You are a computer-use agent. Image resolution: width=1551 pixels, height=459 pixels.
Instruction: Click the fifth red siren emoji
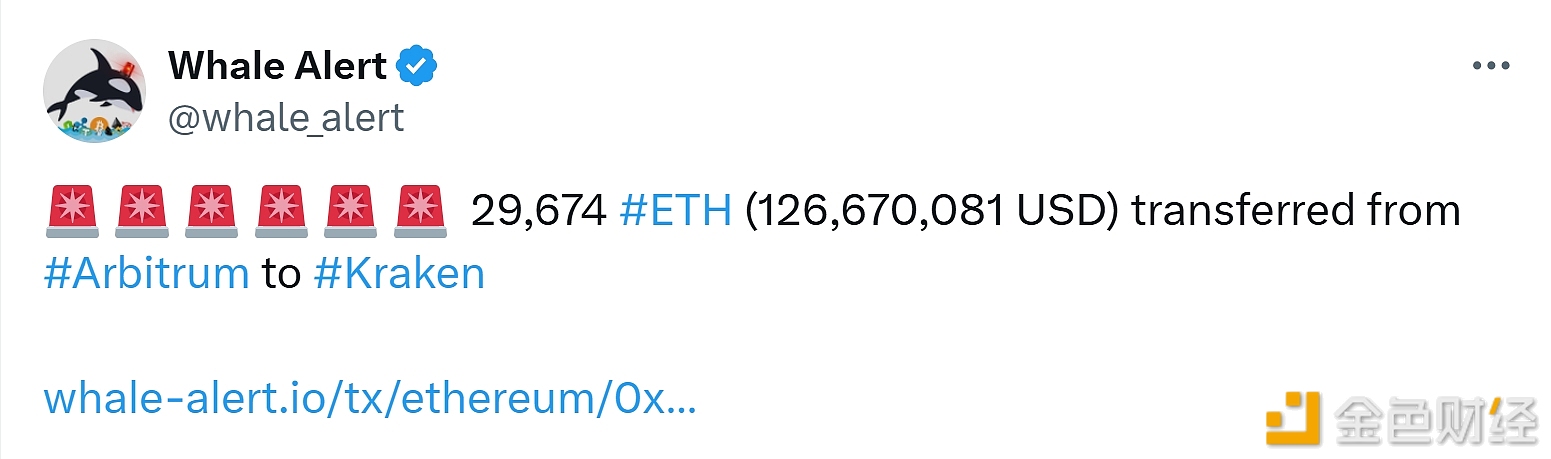coord(352,212)
